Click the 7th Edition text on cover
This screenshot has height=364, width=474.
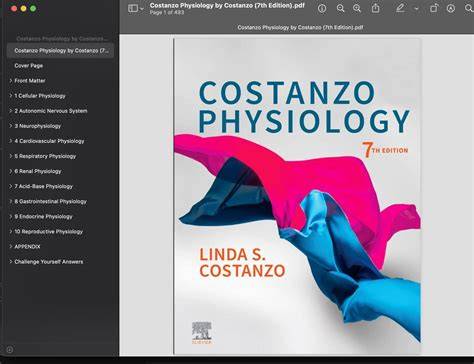385,150
